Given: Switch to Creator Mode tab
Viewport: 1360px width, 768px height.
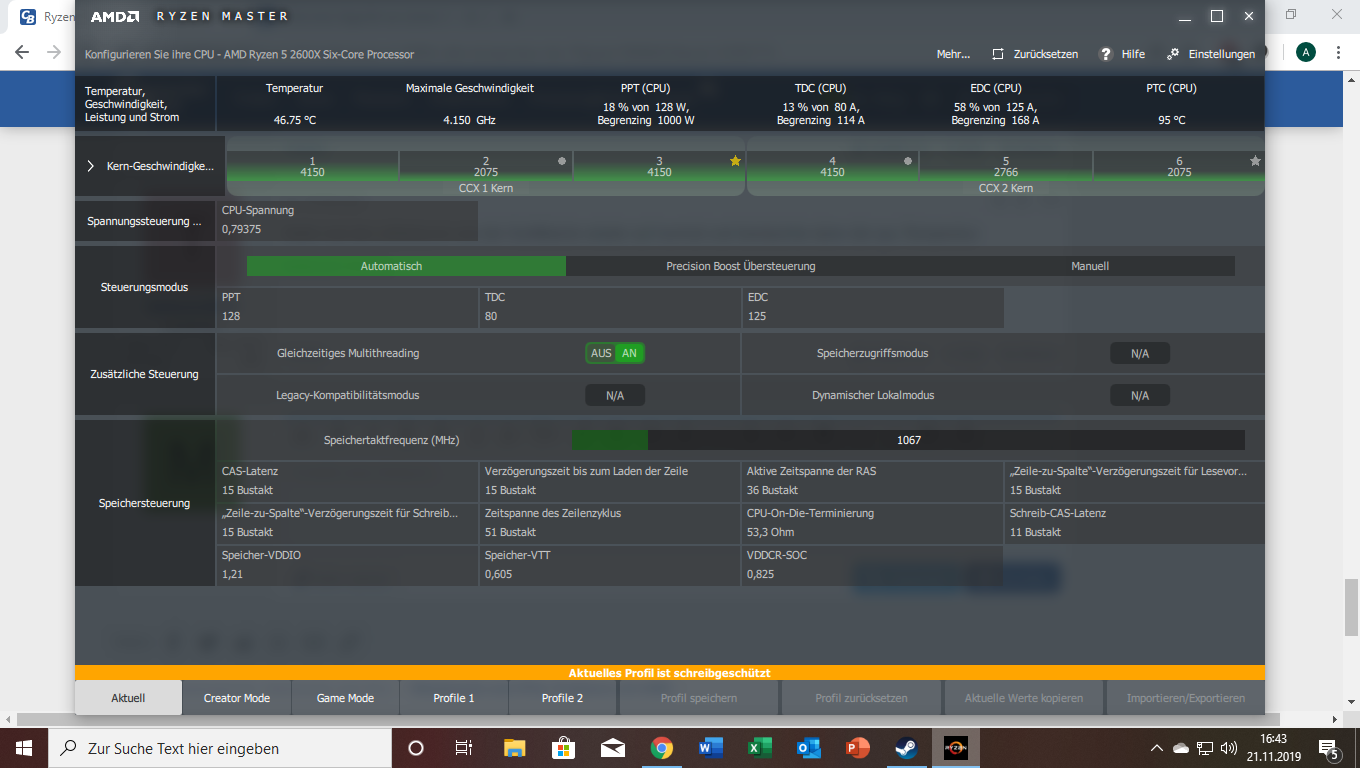Looking at the screenshot, I should (x=237, y=698).
